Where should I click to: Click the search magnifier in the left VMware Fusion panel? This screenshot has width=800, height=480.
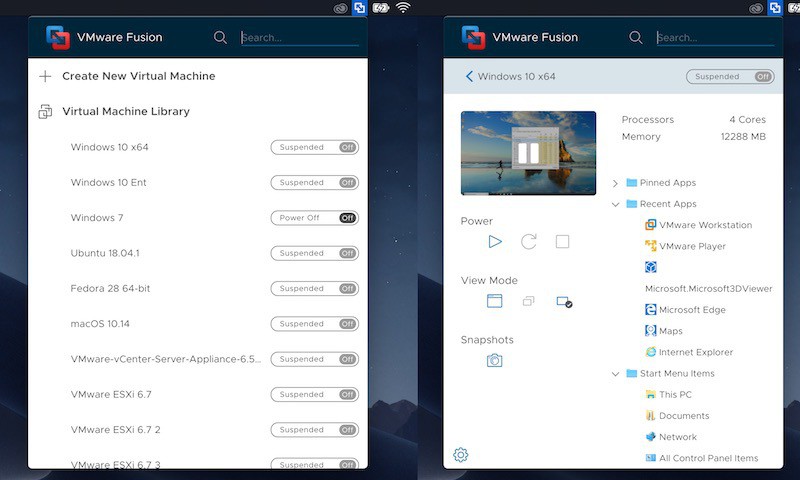(220, 37)
